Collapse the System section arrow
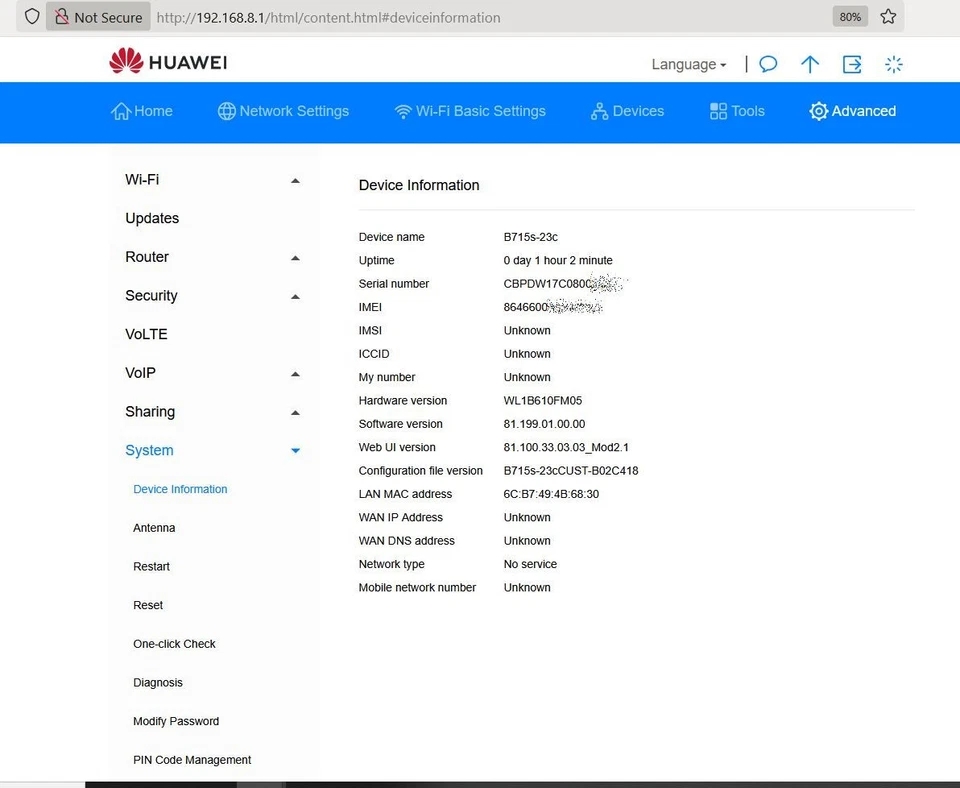Image resolution: width=960 pixels, height=788 pixels. tap(295, 451)
